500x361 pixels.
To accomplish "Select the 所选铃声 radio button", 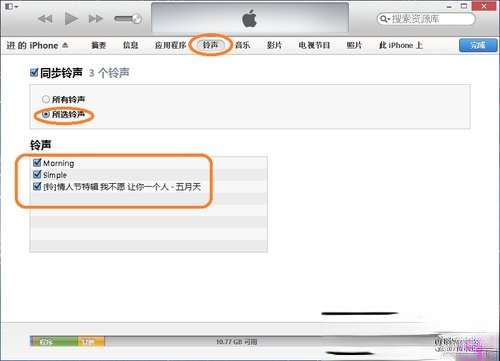I will pos(46,114).
